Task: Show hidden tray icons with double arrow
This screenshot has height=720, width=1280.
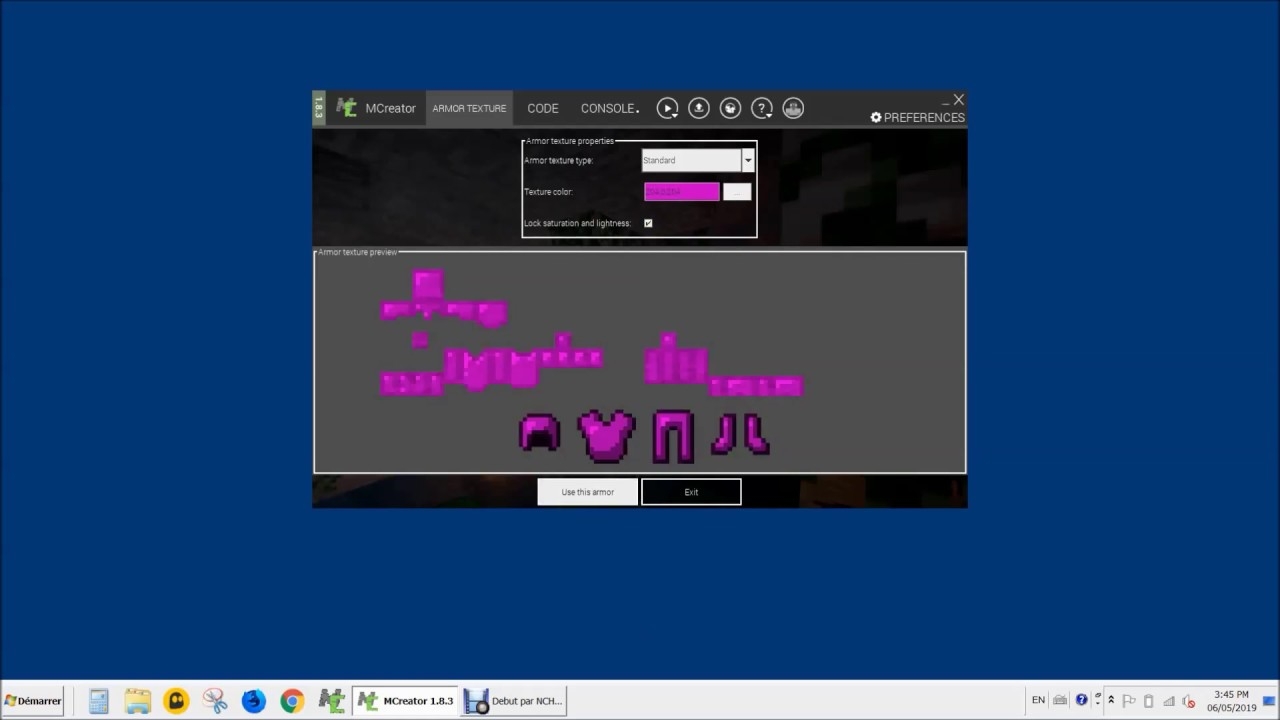Action: click(1111, 700)
